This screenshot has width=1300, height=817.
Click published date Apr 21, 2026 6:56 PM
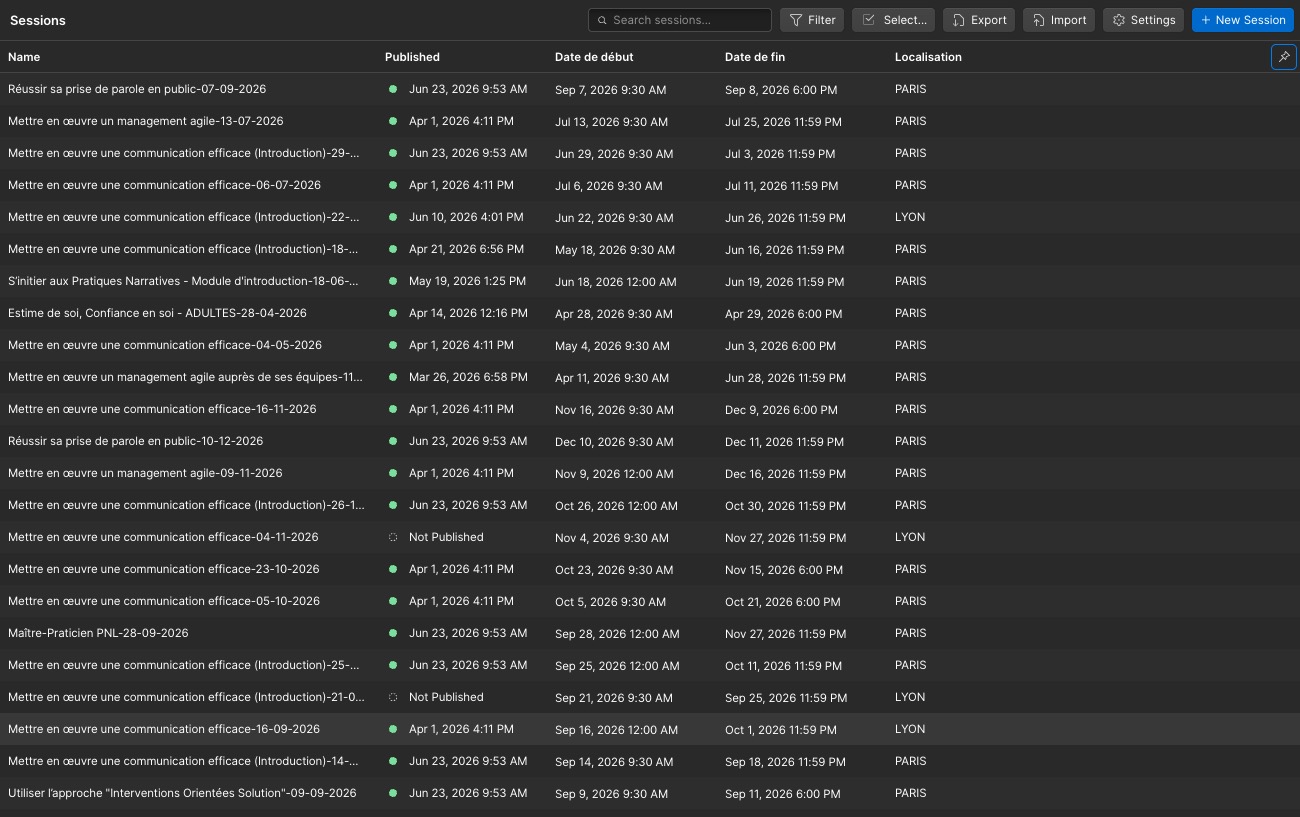(x=466, y=249)
